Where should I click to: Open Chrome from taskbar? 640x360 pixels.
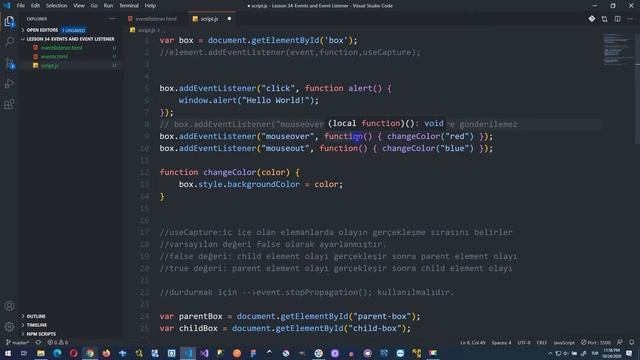(x=90, y=353)
